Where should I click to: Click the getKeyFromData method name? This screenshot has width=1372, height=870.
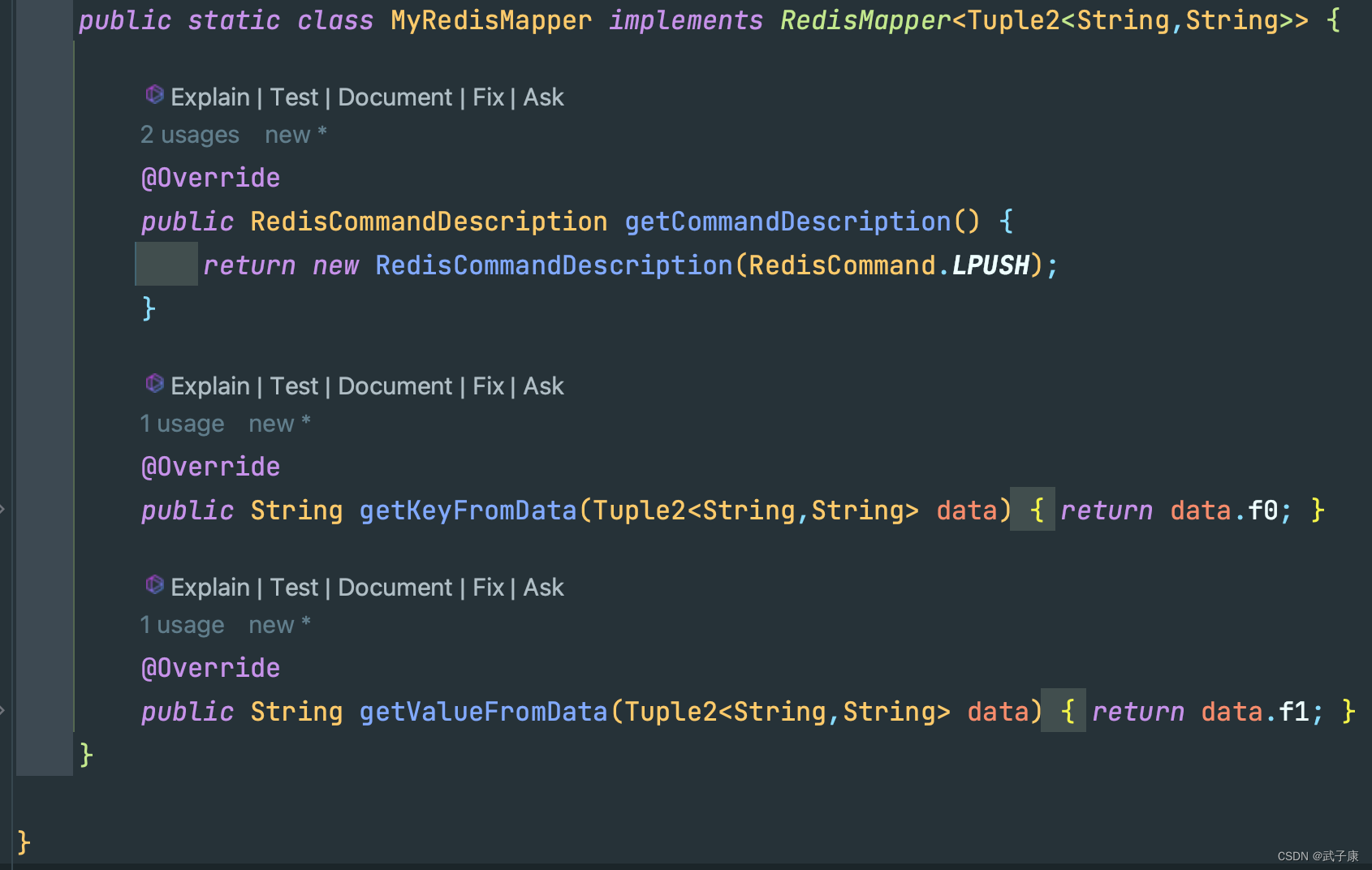click(x=468, y=510)
